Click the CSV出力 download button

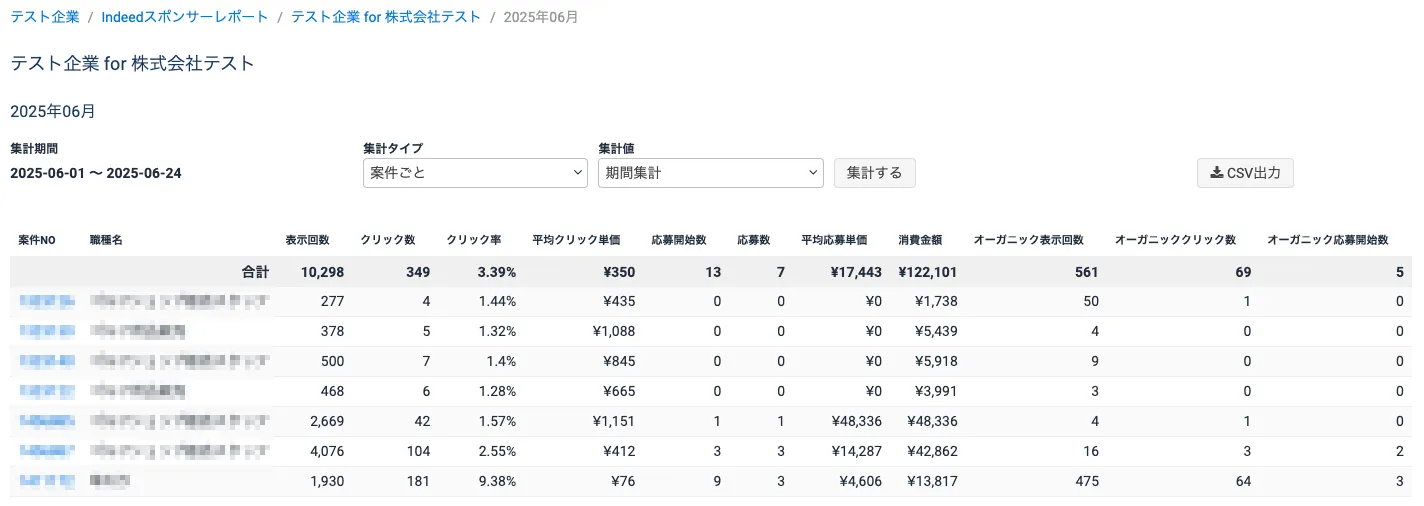[x=1245, y=173]
